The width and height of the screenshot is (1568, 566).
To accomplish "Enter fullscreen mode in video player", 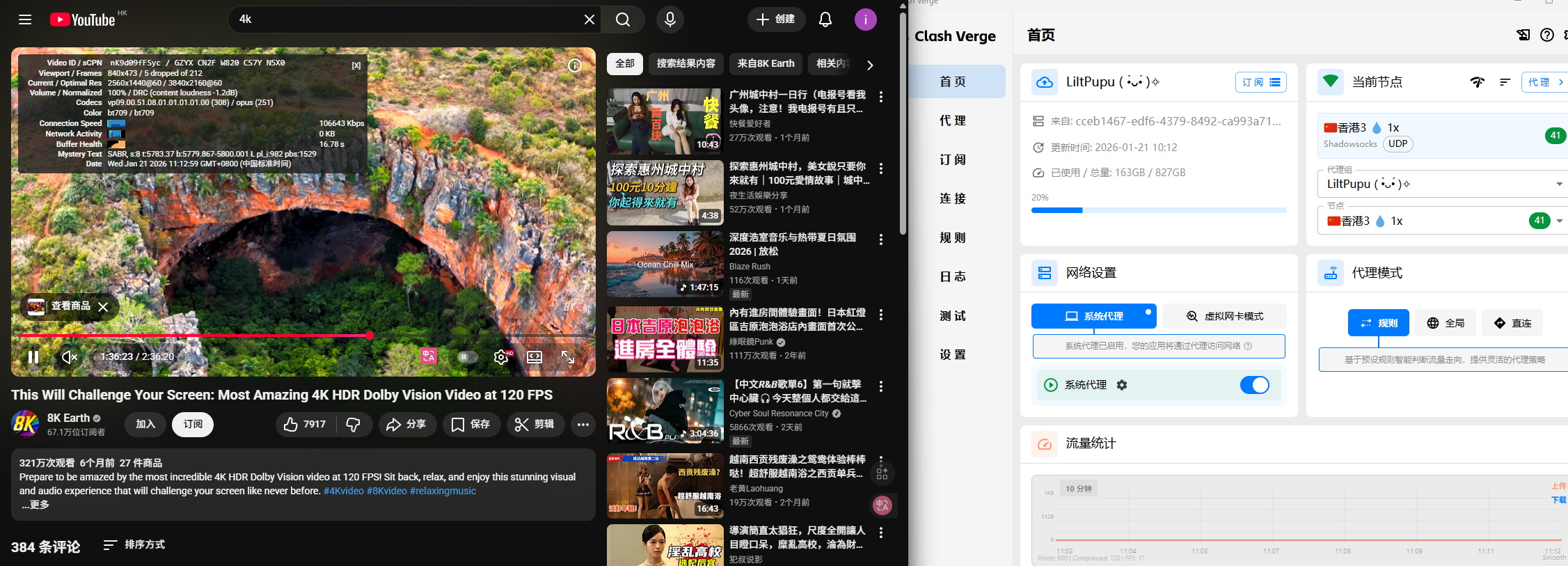I will pos(568,357).
